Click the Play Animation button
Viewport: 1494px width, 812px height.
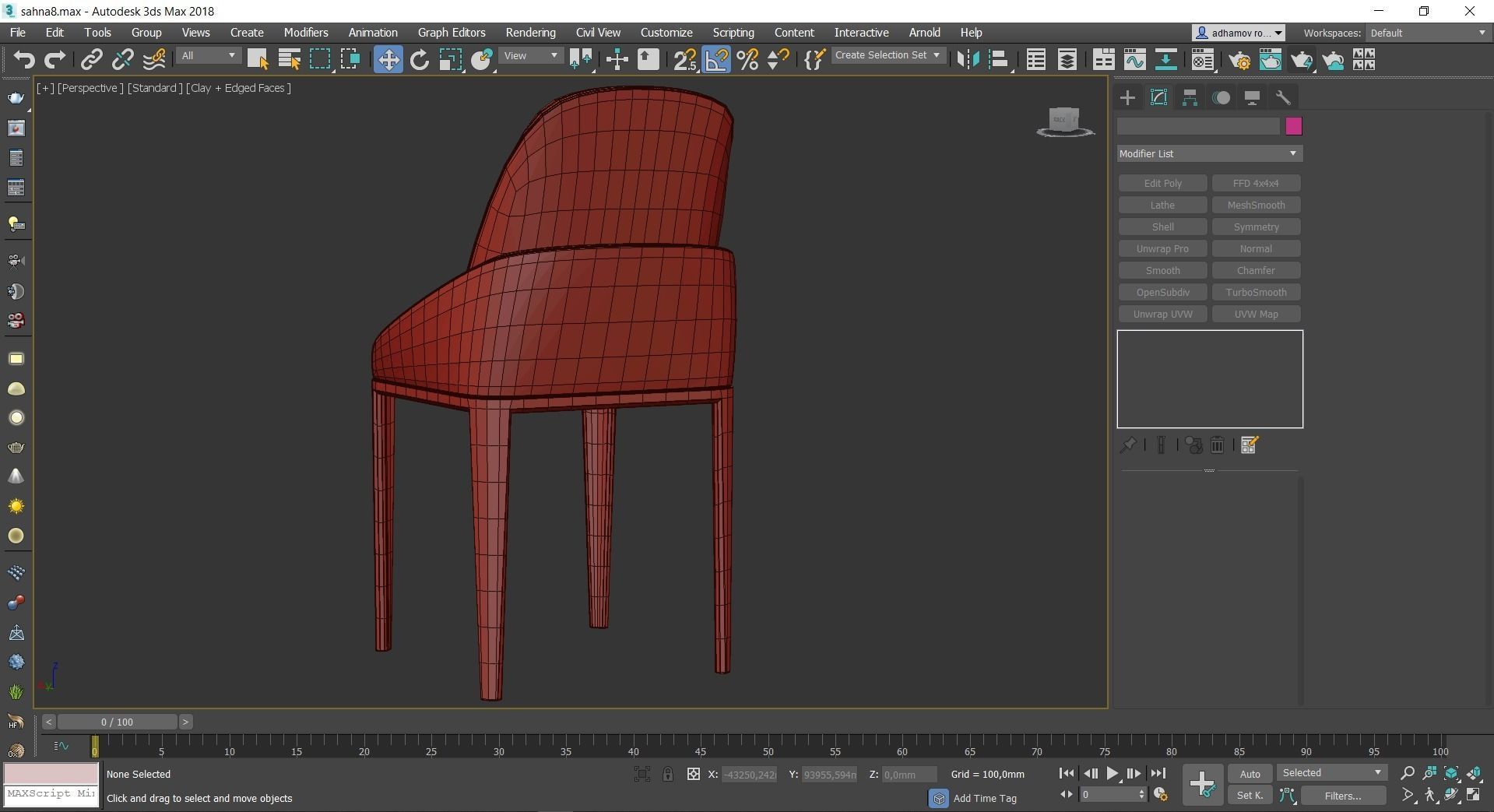[x=1112, y=773]
